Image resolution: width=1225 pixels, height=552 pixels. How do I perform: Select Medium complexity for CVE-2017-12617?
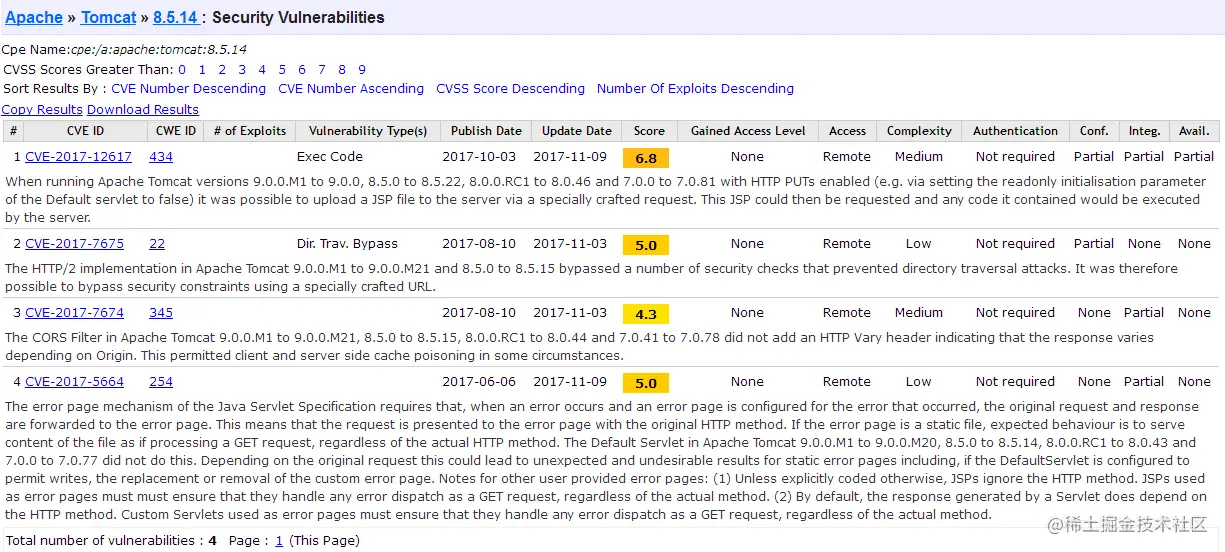coord(919,157)
